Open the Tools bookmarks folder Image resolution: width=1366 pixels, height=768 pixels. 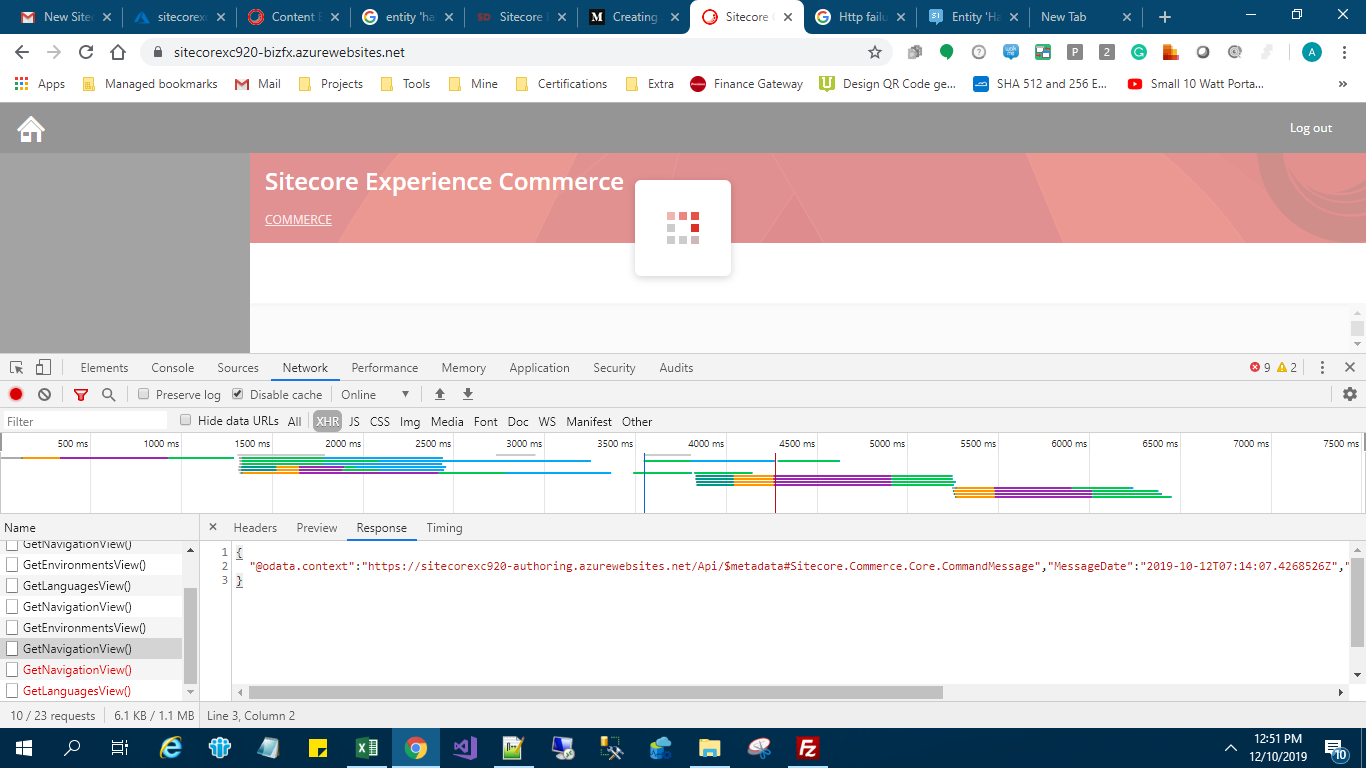coord(405,84)
